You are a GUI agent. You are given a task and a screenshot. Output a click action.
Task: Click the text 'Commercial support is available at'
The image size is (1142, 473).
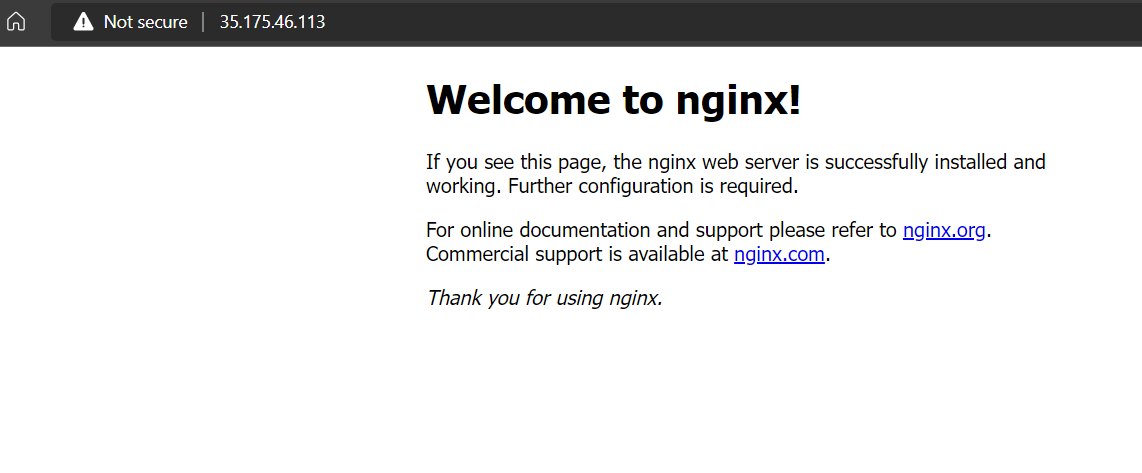(x=577, y=254)
